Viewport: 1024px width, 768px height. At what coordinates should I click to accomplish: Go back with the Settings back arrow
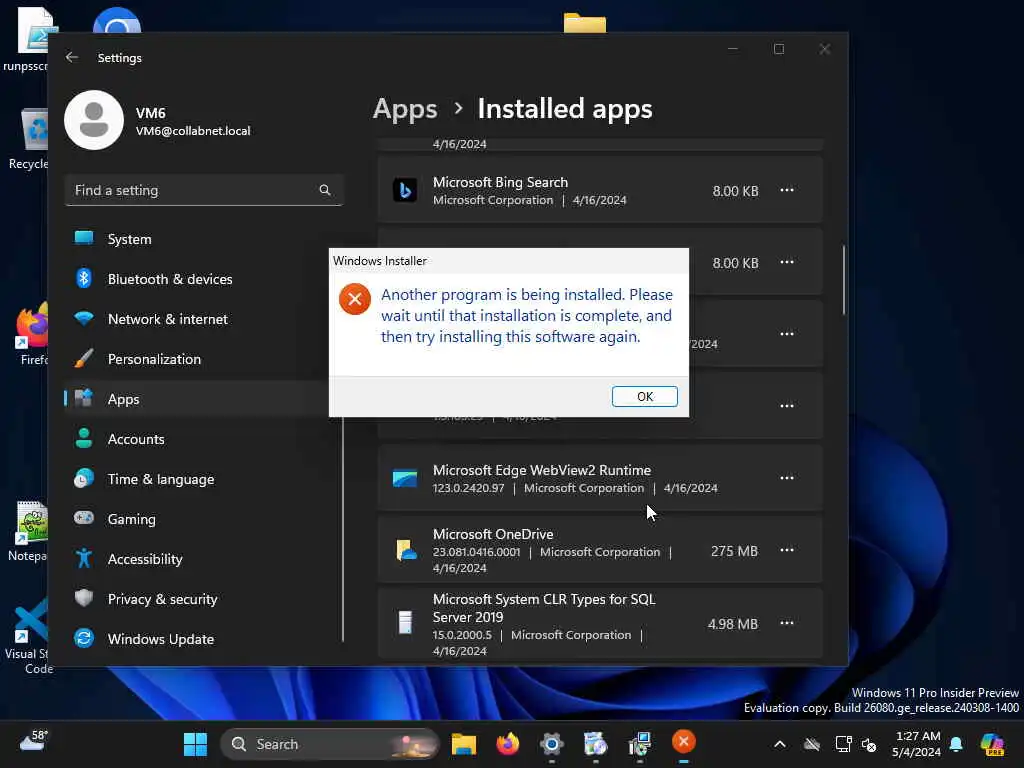(x=72, y=57)
